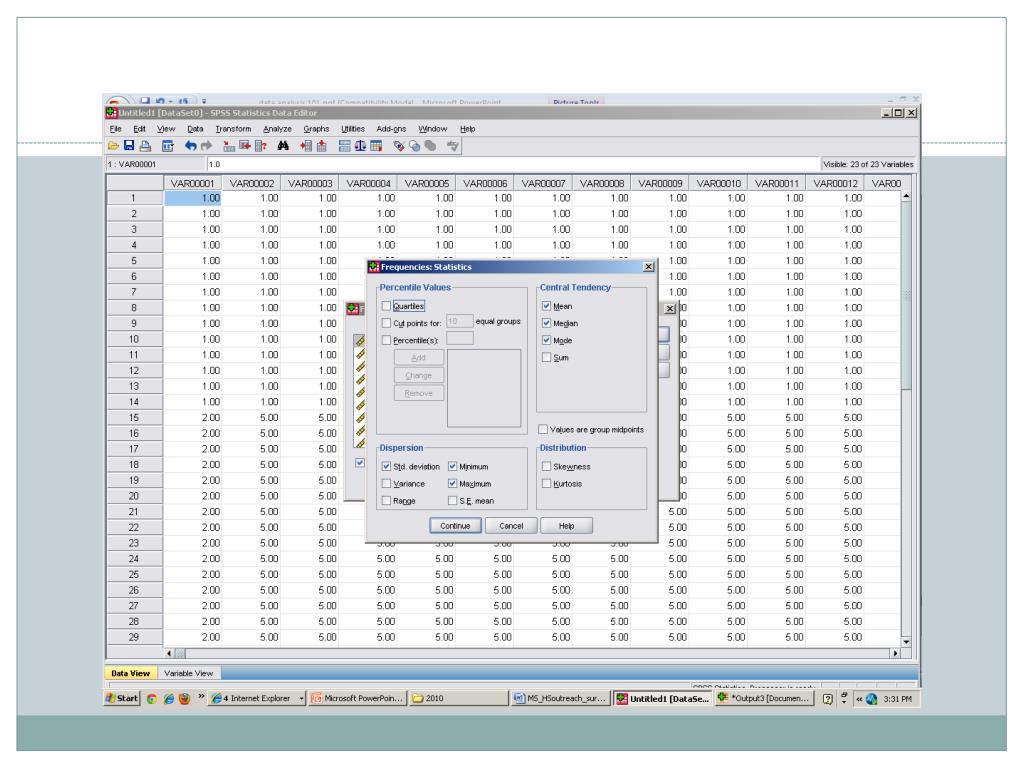The width and height of the screenshot is (1024, 768).
Task: Click the Spell check toolbar icon
Action: pyautogui.click(x=453, y=146)
